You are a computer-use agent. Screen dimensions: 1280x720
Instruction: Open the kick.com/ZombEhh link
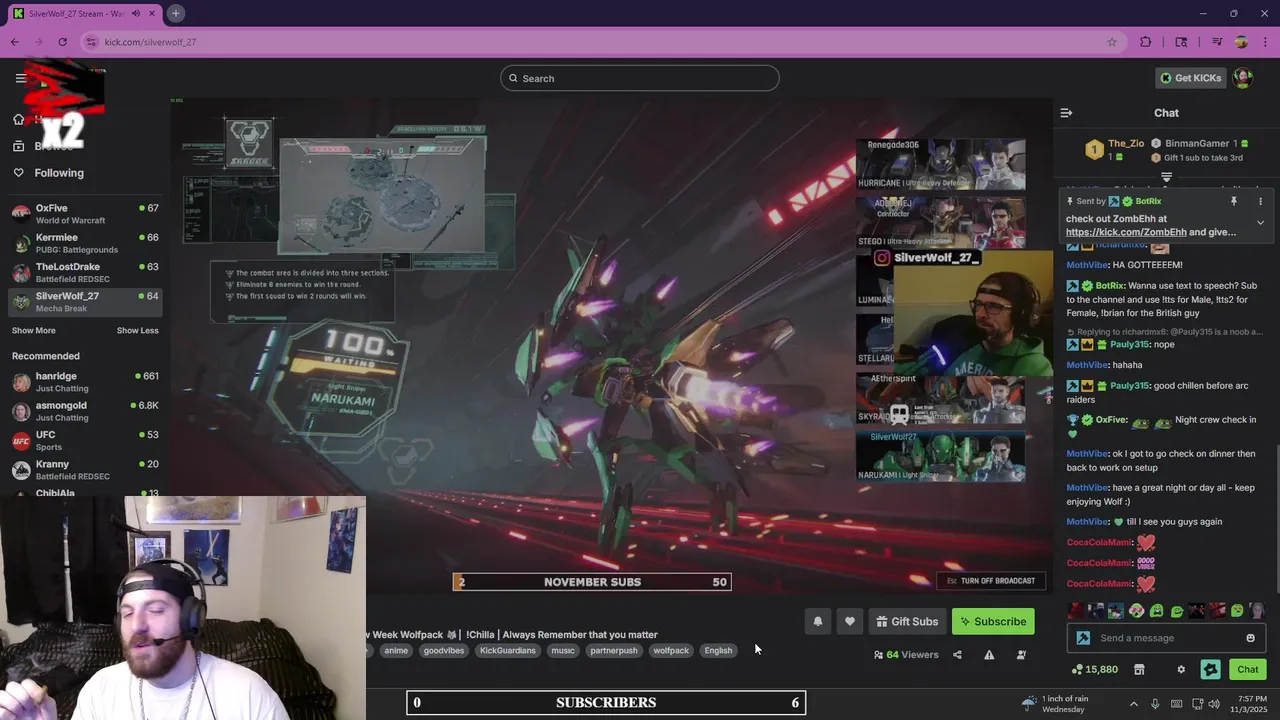[x=1125, y=232]
